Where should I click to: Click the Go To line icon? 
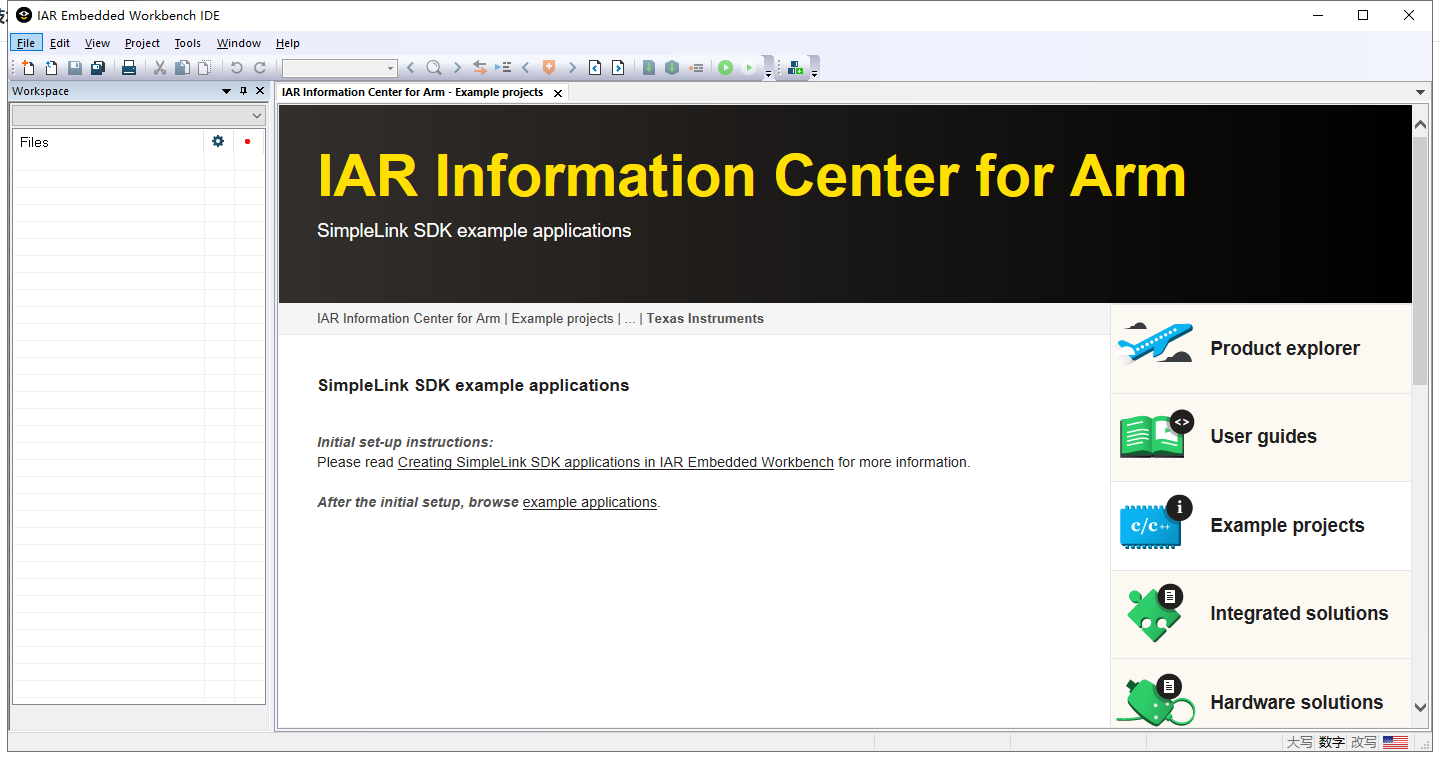tap(503, 68)
